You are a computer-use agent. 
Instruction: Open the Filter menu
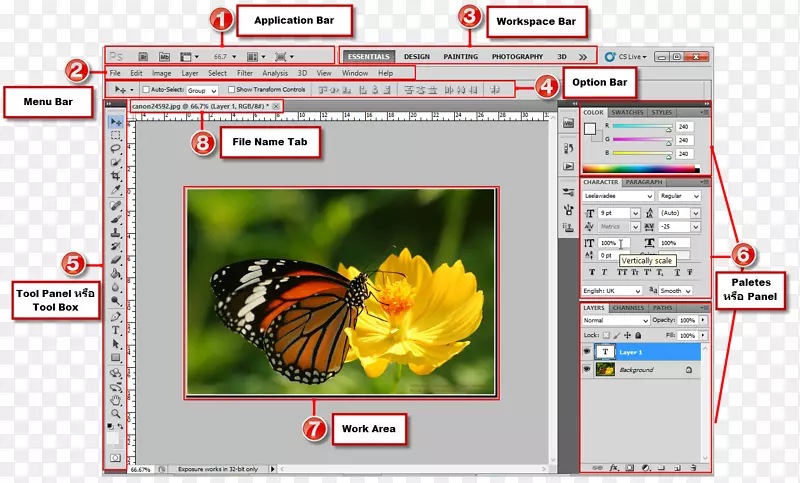245,73
